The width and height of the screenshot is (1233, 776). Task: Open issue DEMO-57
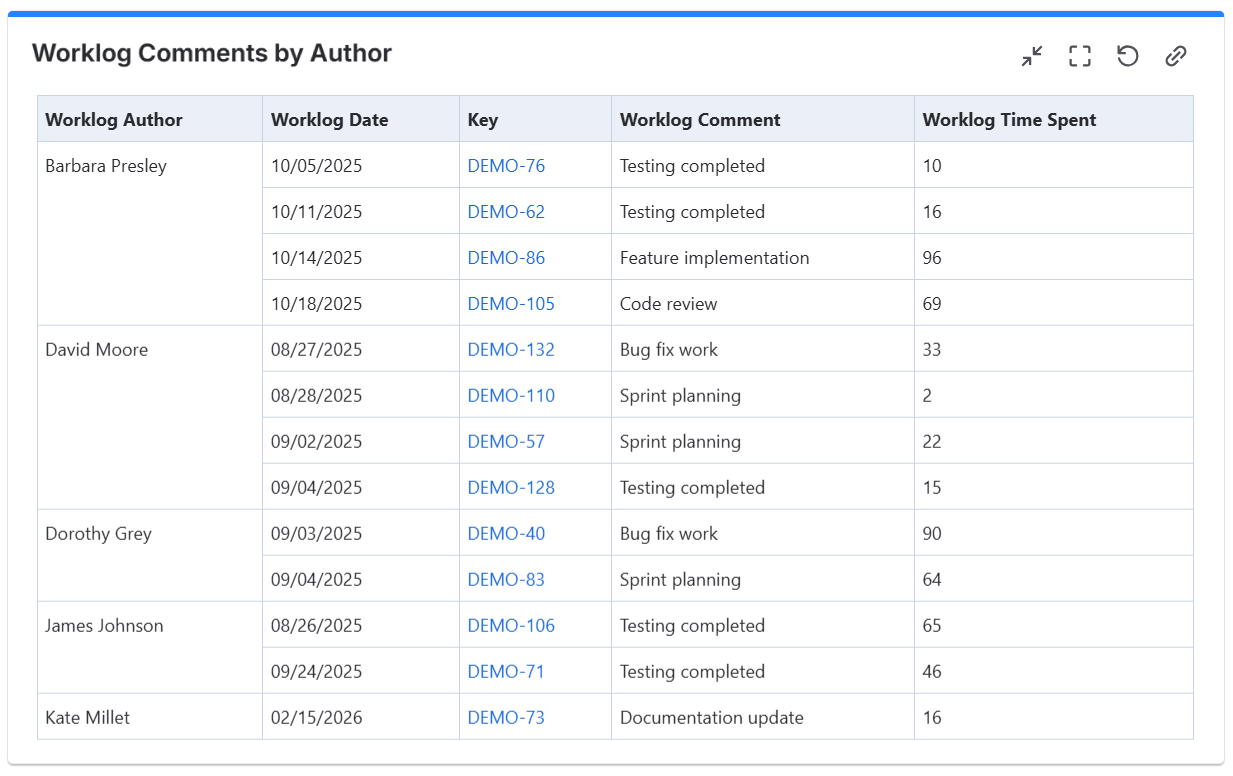pyautogui.click(x=507, y=441)
